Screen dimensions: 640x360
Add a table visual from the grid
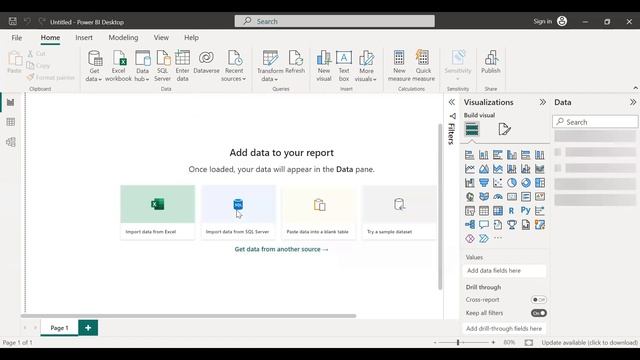(x=484, y=211)
